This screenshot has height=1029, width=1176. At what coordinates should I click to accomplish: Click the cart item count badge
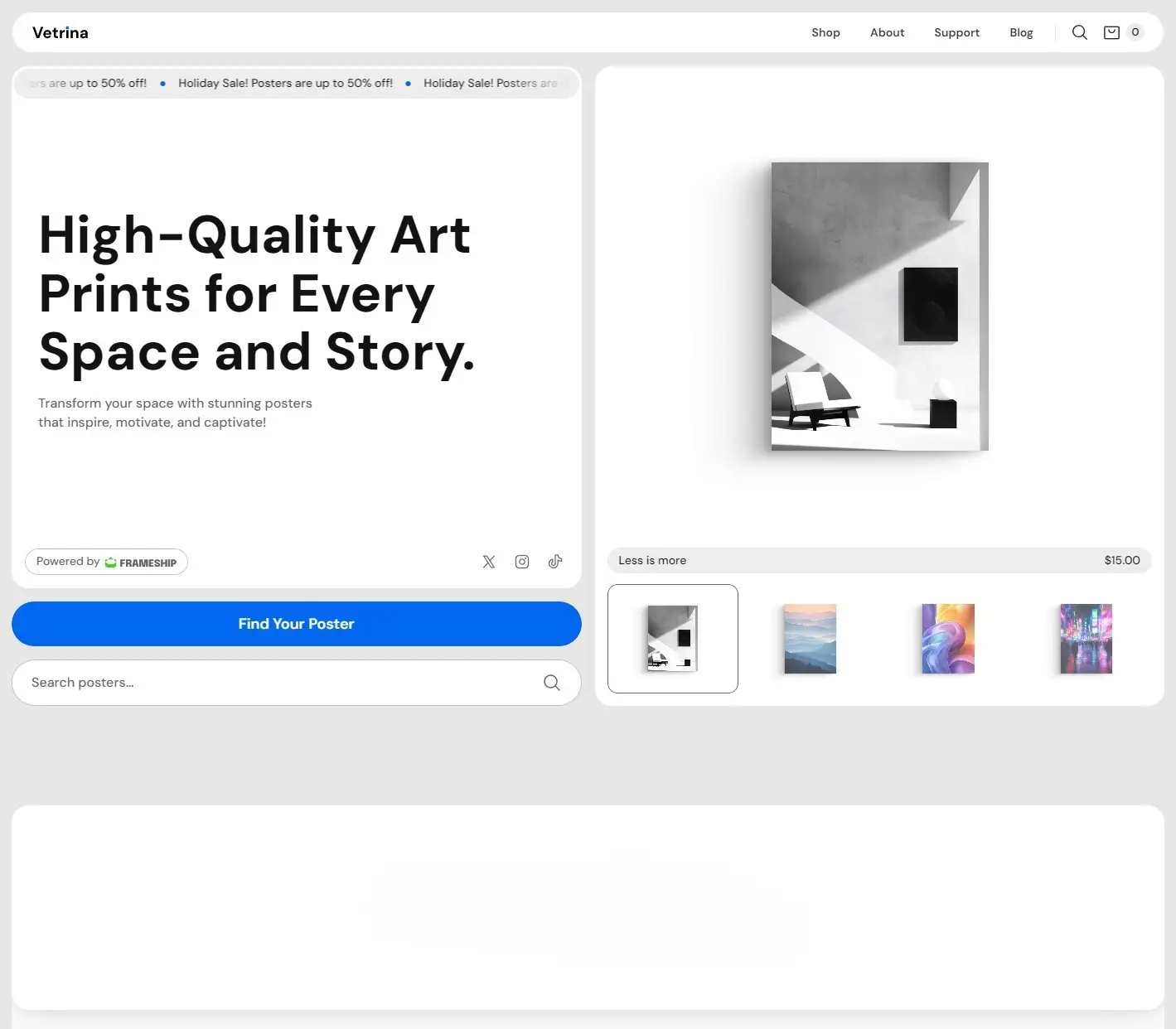point(1135,32)
